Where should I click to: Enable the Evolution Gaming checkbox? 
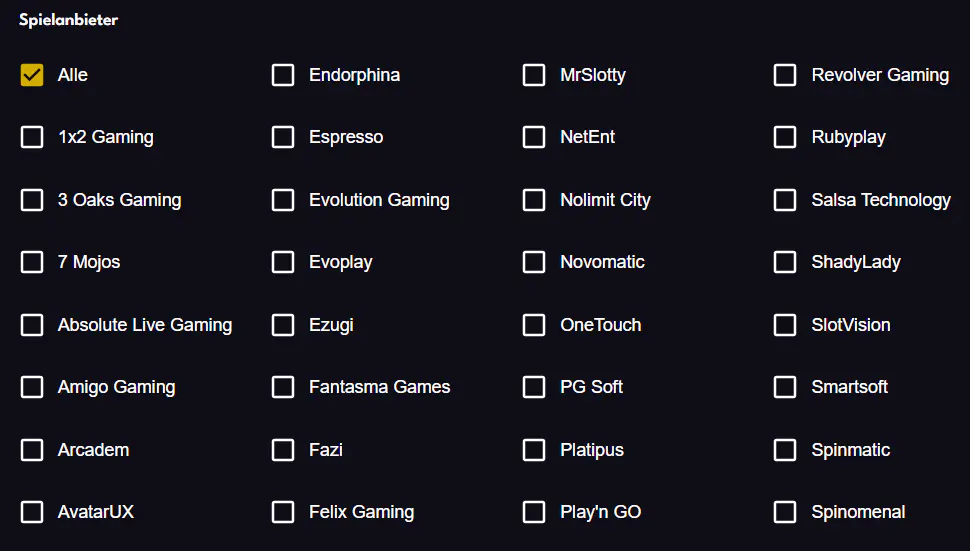(283, 200)
